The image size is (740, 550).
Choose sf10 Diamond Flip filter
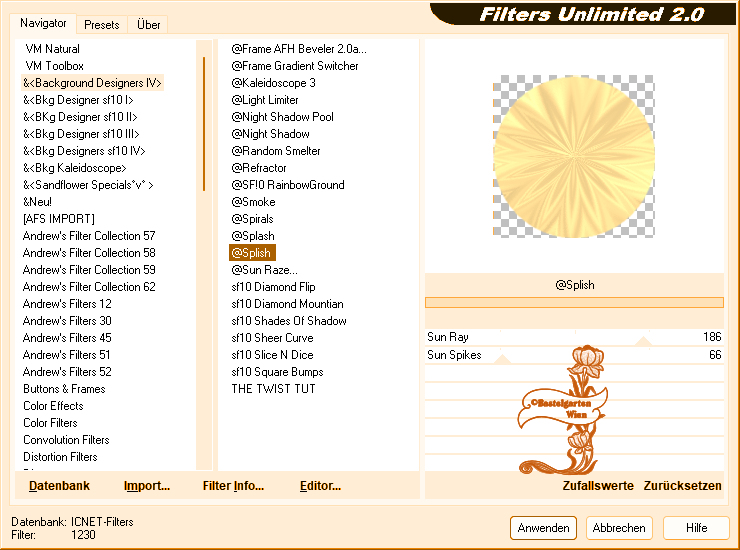(273, 287)
